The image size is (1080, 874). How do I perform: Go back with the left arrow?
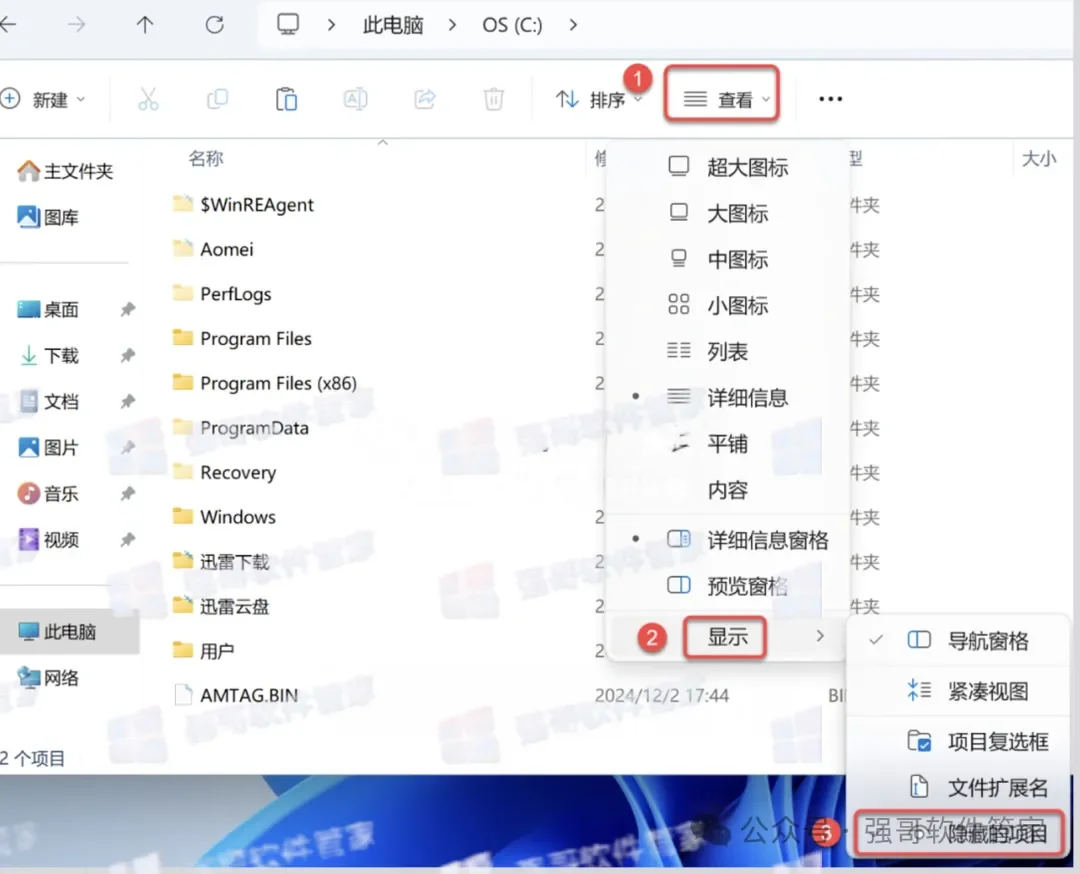coord(8,25)
